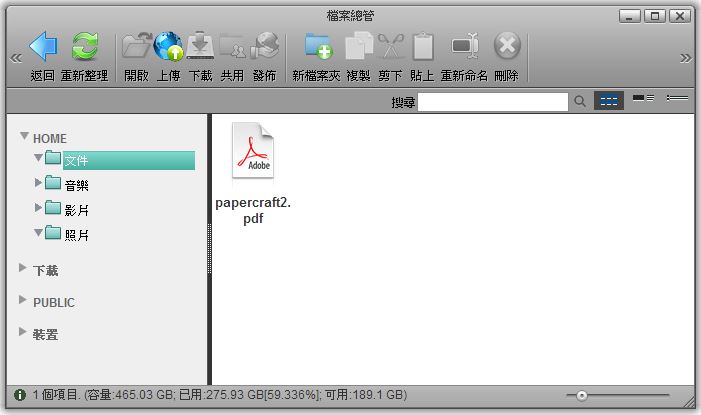Click the 上傳 (Upload) globe icon
Viewport: 701px width, 415px height.
click(x=167, y=46)
